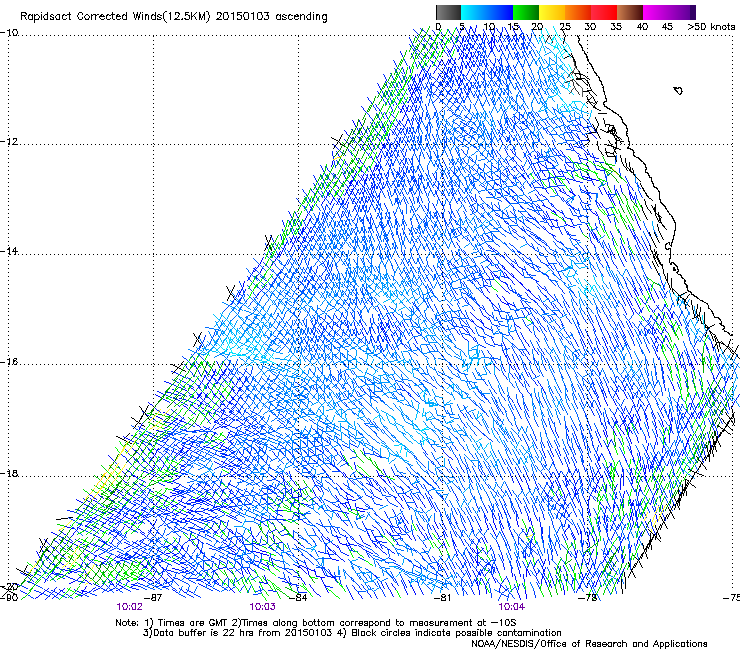Screen dimensions: 740x650
Task: Click the '-84' longitude axis label
Action: (x=298, y=598)
